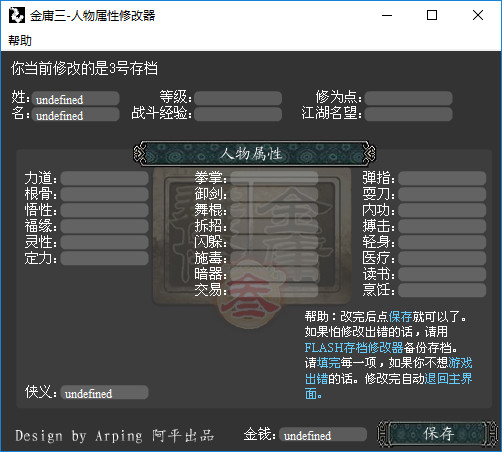Maximize the window
Screen dimensions: 502x452
[432, 15]
